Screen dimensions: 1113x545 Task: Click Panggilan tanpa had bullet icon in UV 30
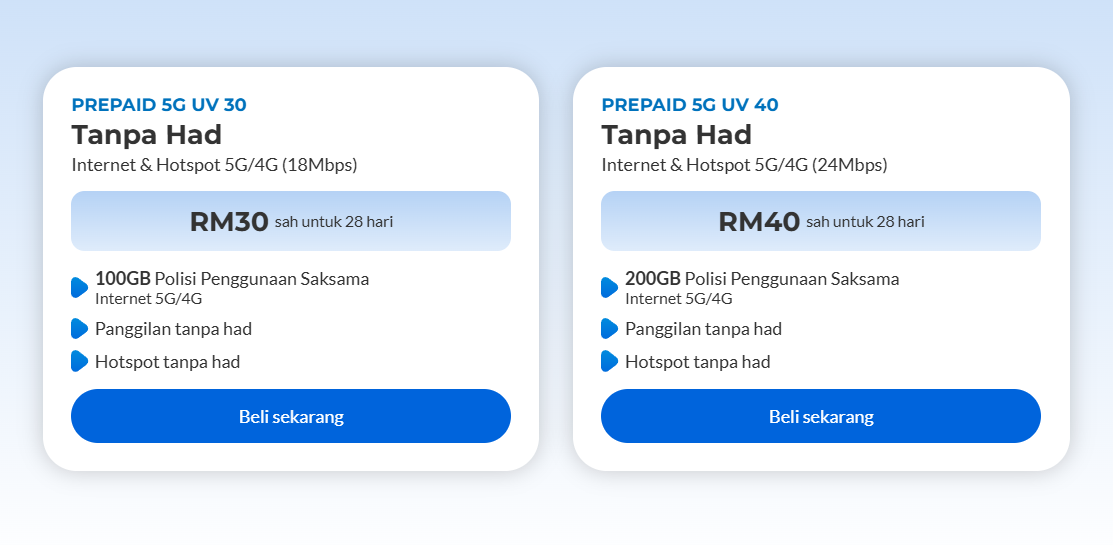pyautogui.click(x=80, y=329)
